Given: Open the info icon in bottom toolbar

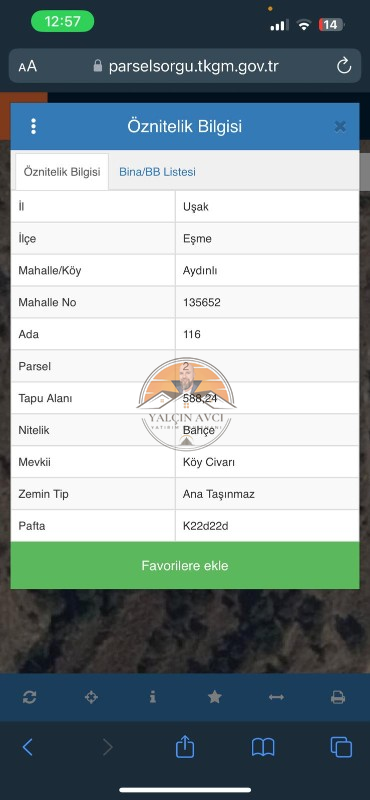Looking at the screenshot, I should 153,697.
